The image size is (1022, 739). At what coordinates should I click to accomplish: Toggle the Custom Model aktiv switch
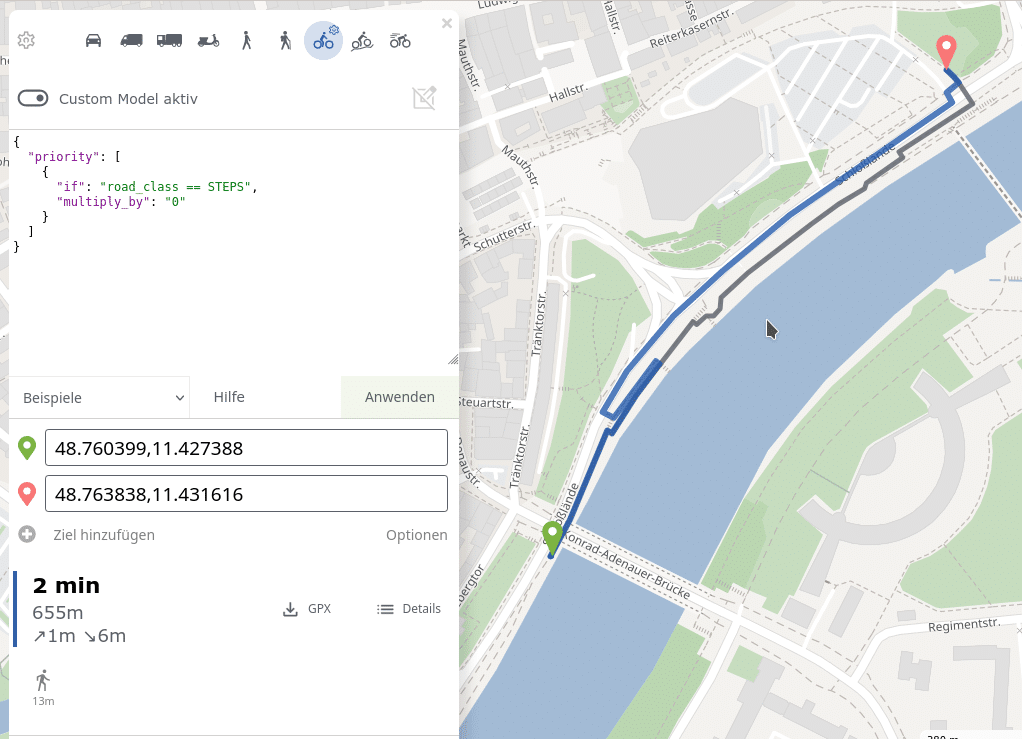[x=33, y=98]
